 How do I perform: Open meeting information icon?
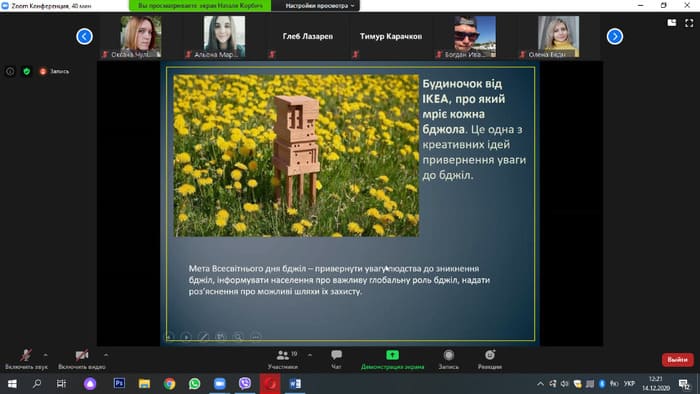pyautogui.click(x=10, y=71)
